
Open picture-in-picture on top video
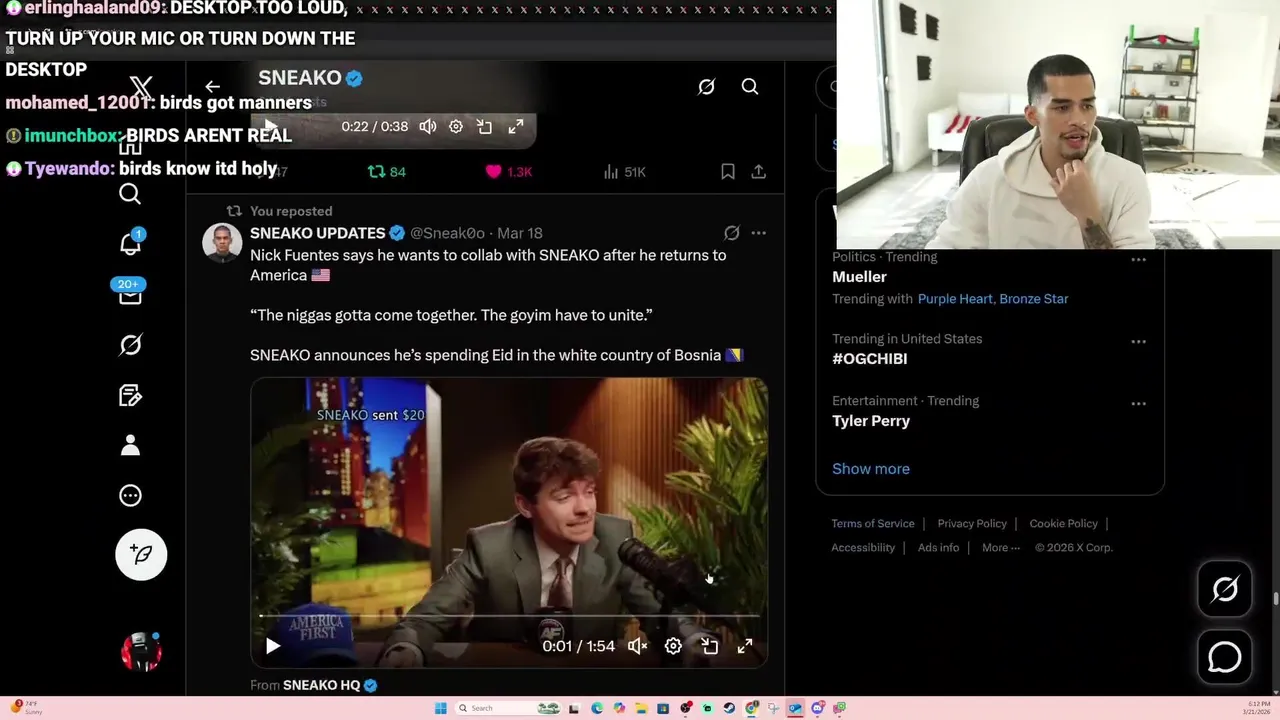click(x=485, y=127)
